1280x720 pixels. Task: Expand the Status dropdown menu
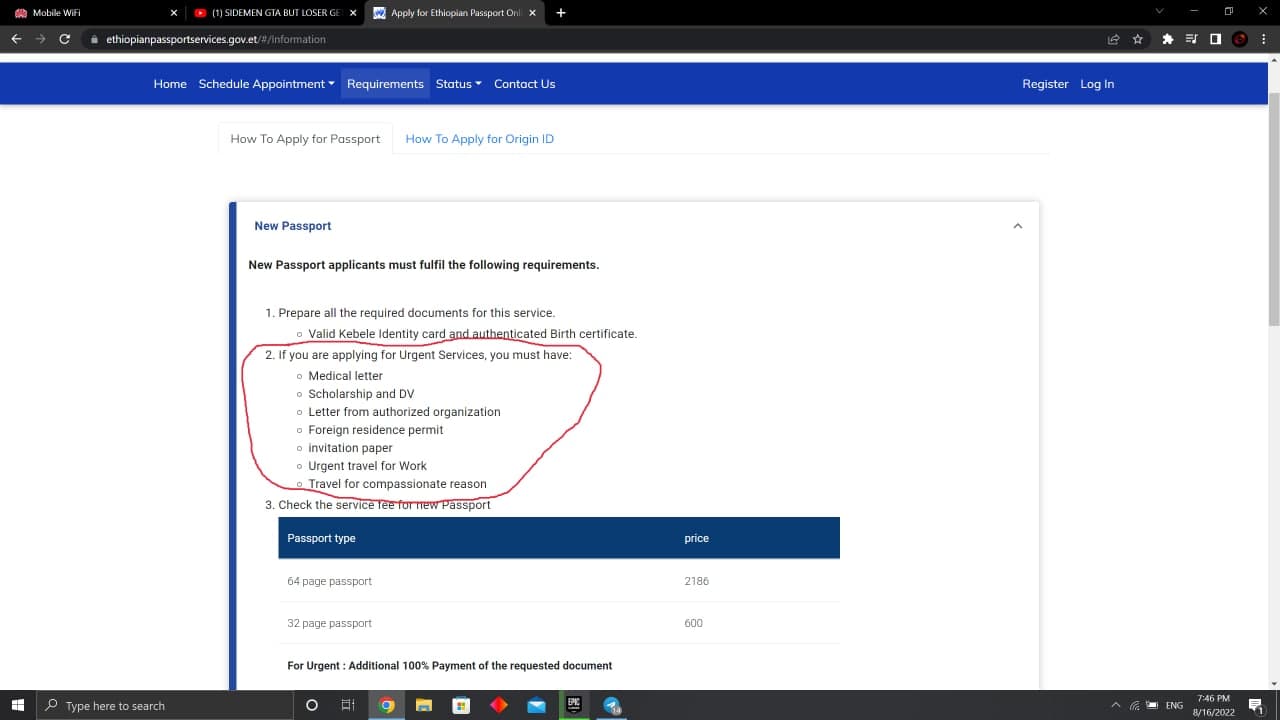pyautogui.click(x=459, y=84)
